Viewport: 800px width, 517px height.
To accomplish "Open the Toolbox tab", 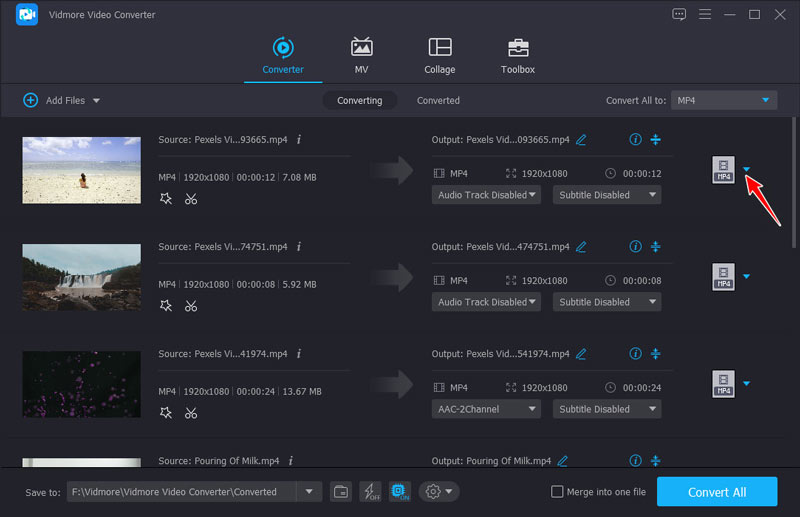I will 517,56.
